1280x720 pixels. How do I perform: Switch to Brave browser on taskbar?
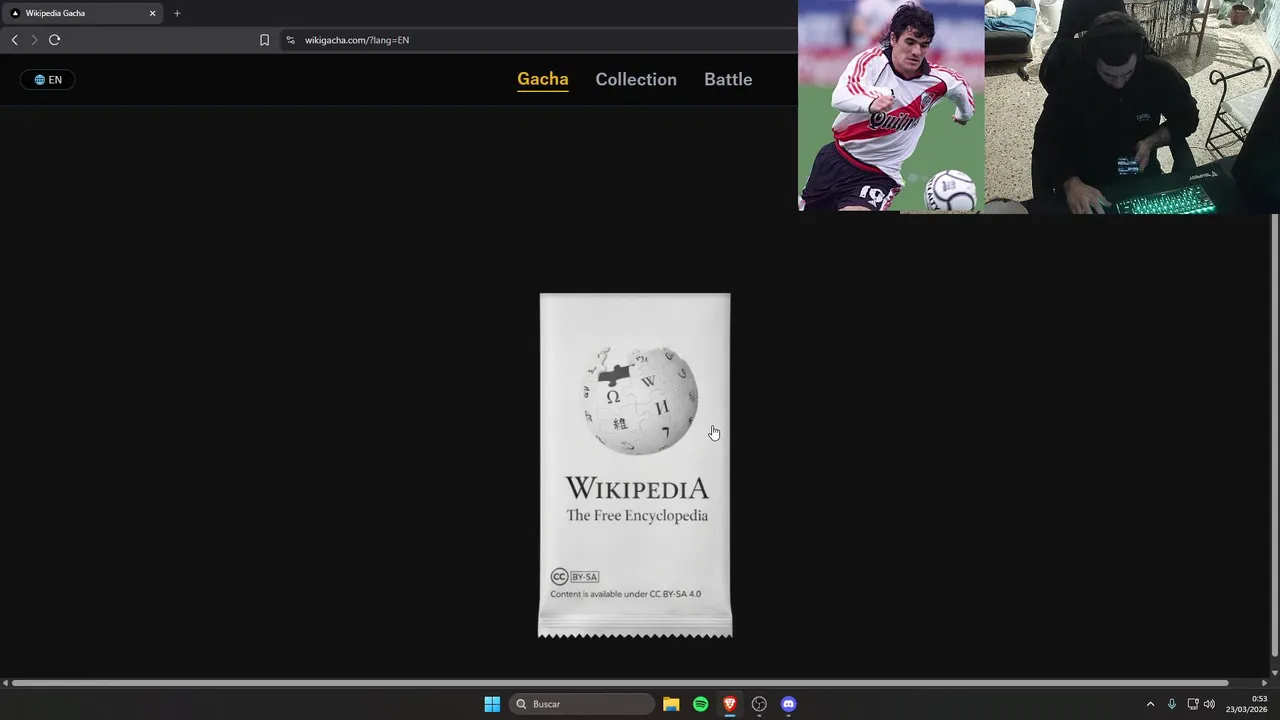730,704
